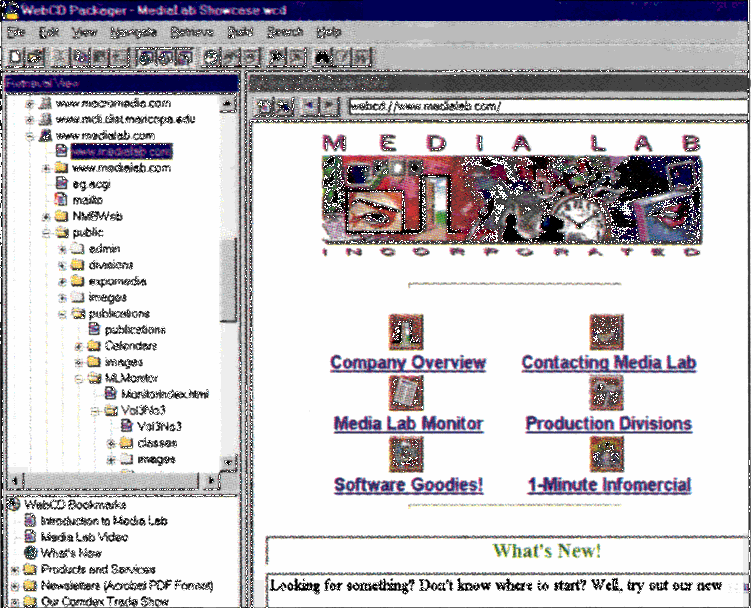This screenshot has height=608, width=751.
Task: Open the View menu
Action: (84, 32)
